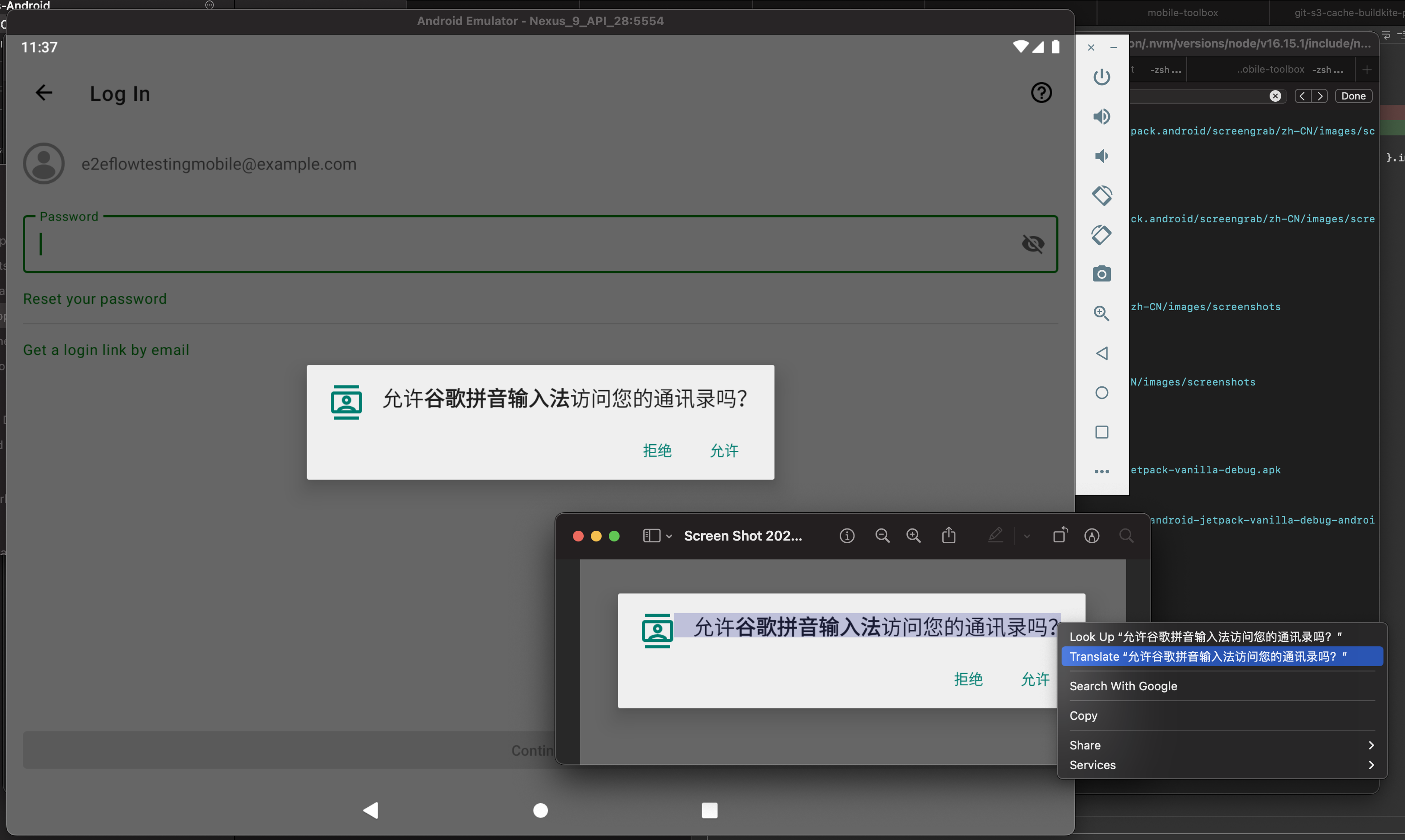
Task: Toggle password visibility eye icon
Action: [x=1032, y=244]
